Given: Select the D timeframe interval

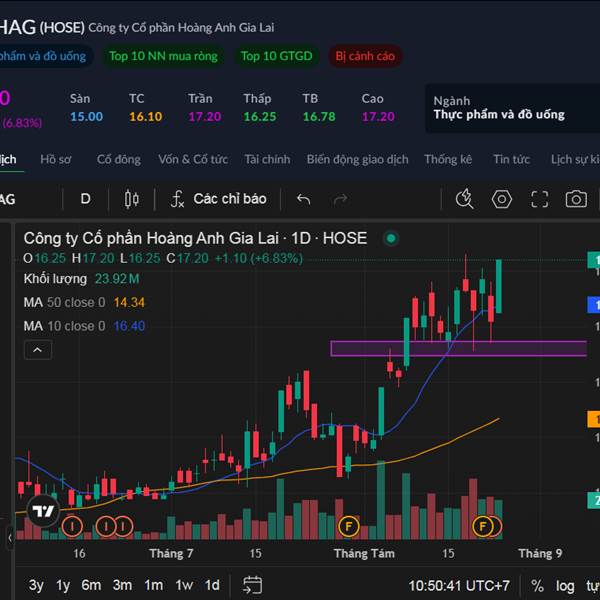Looking at the screenshot, I should click(85, 199).
